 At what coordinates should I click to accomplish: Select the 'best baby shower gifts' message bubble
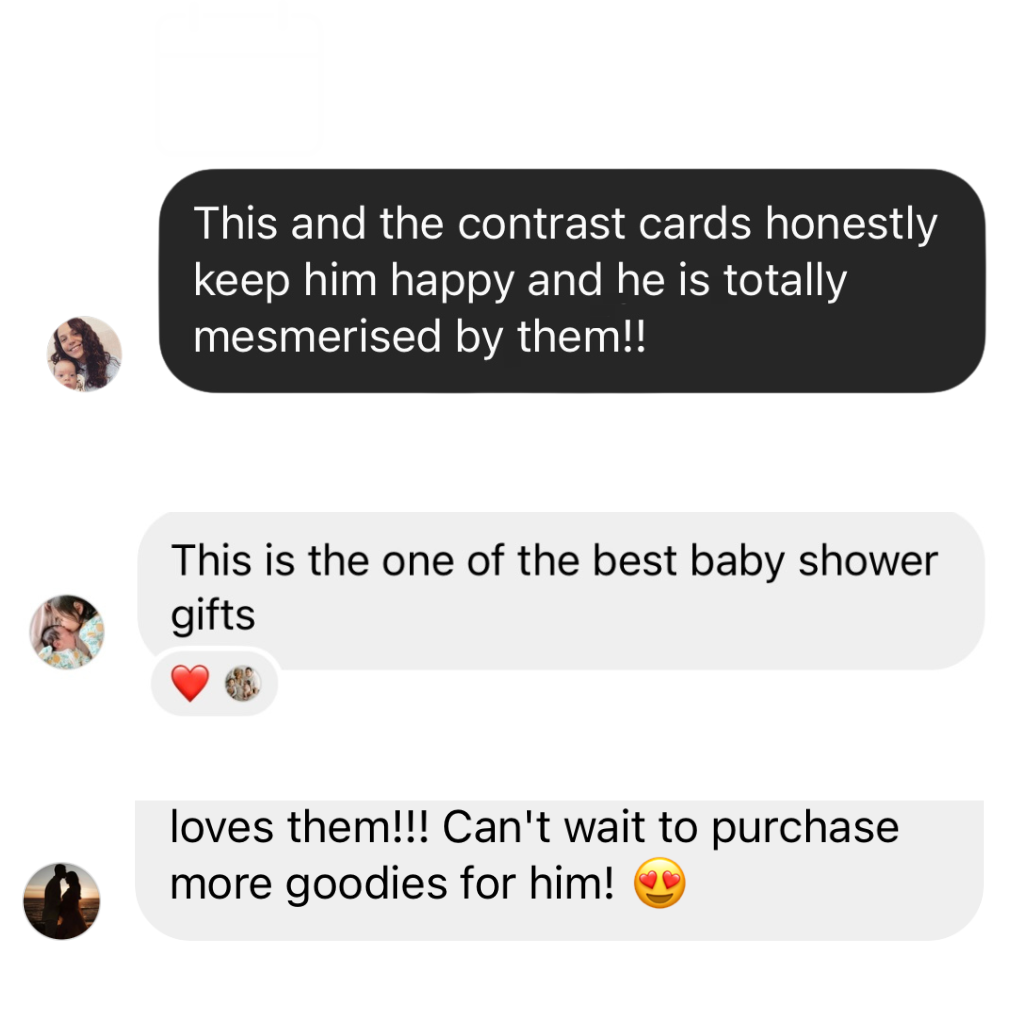(560, 591)
